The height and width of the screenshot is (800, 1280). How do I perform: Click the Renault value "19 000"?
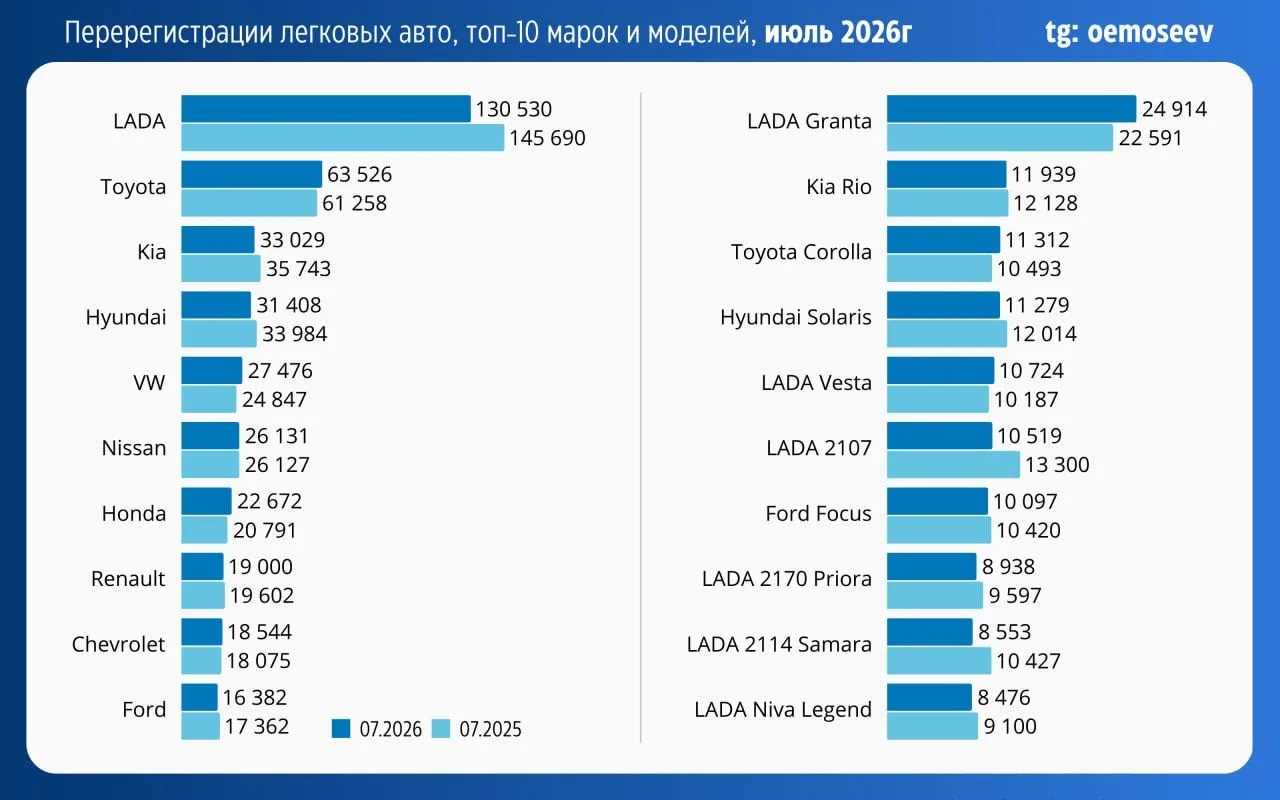coord(261,567)
